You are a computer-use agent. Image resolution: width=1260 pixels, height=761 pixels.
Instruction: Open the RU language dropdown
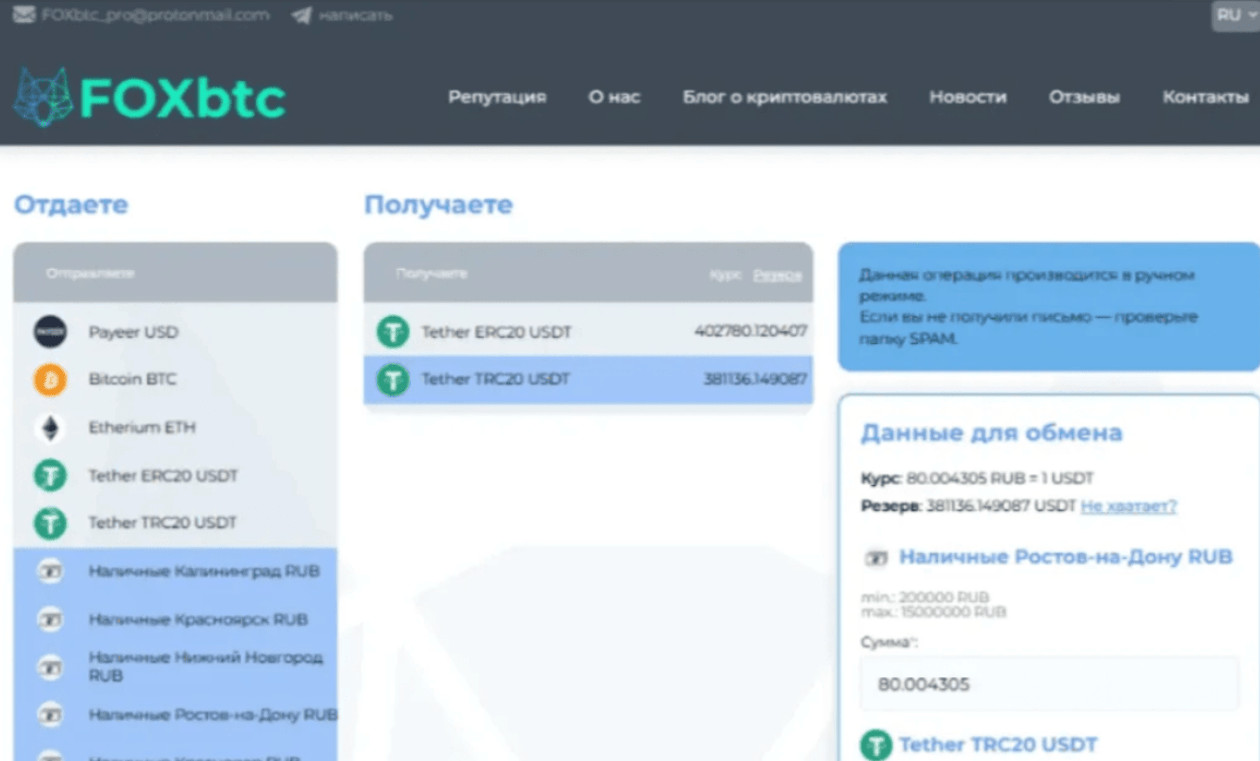coord(1235,15)
